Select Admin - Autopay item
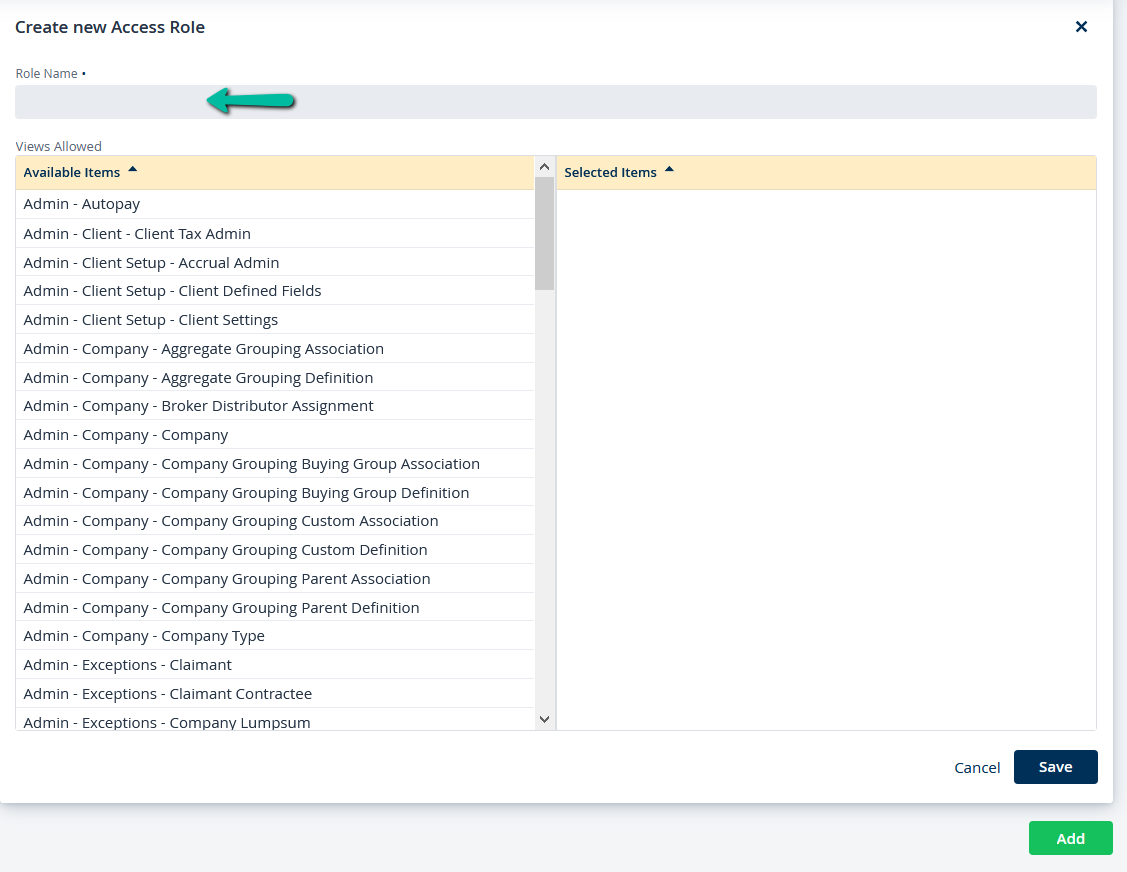 point(82,204)
